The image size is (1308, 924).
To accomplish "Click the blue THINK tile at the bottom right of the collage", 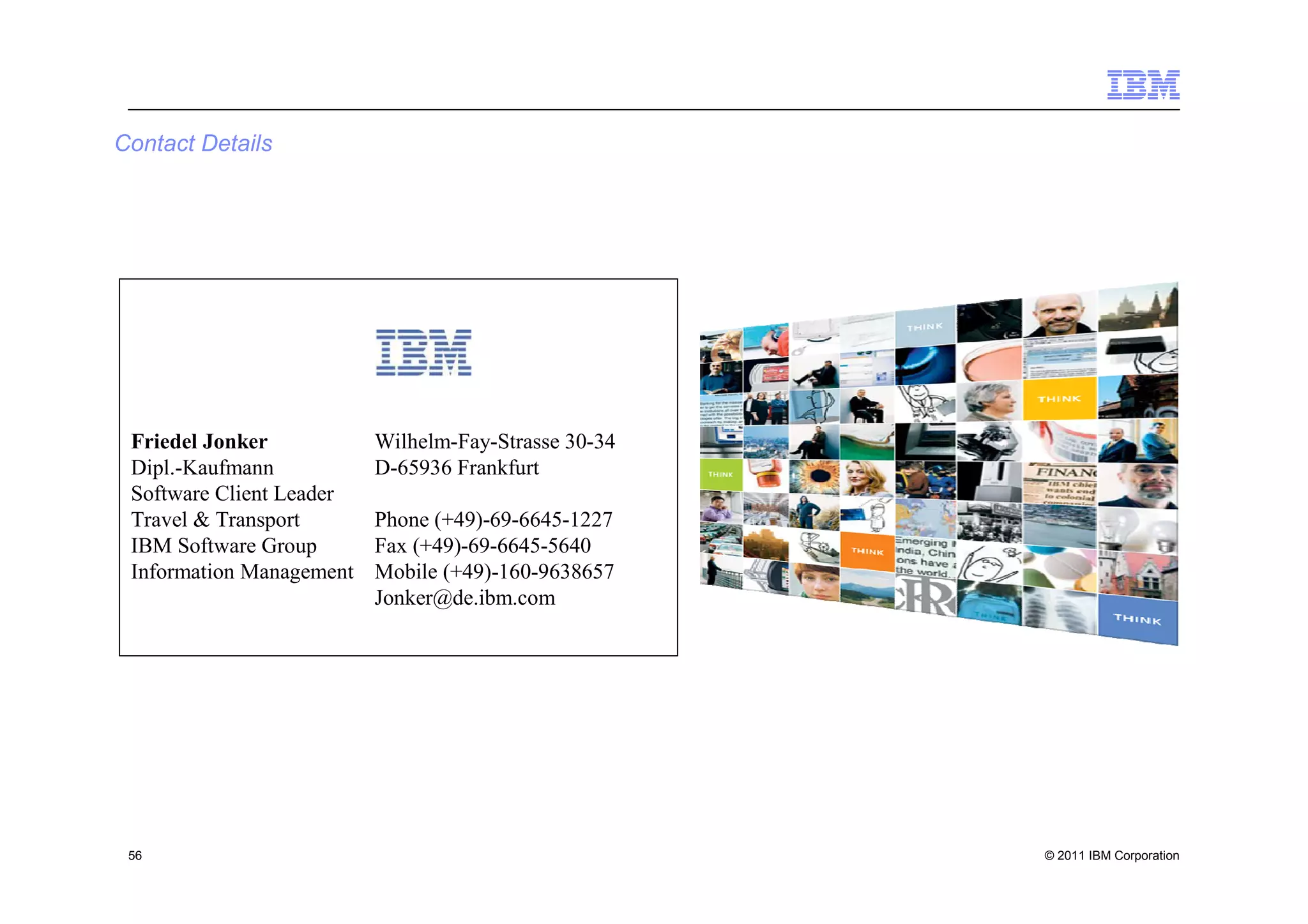I will 1137,619.
